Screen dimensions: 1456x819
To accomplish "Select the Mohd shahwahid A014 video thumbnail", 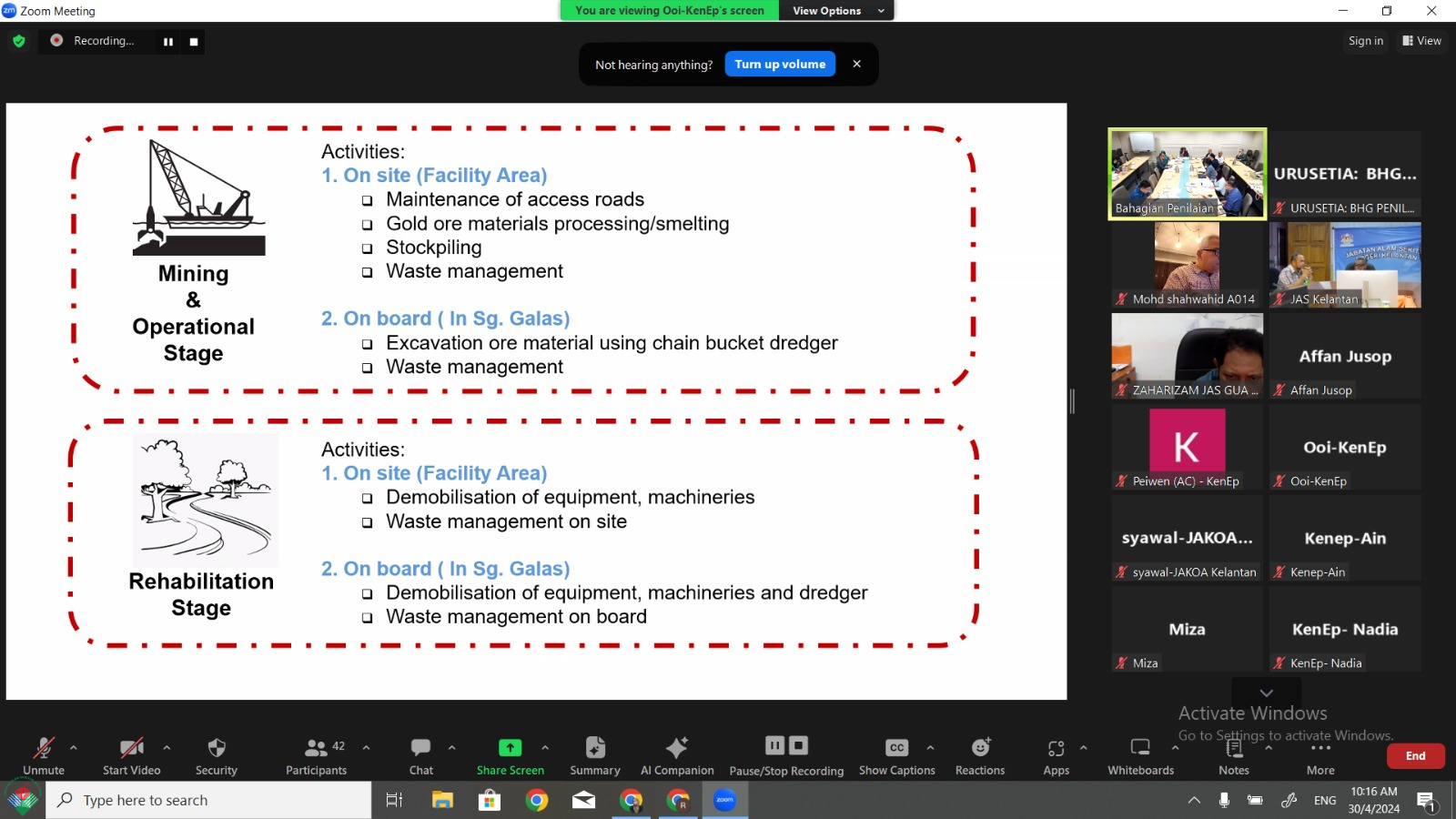I will [x=1188, y=265].
